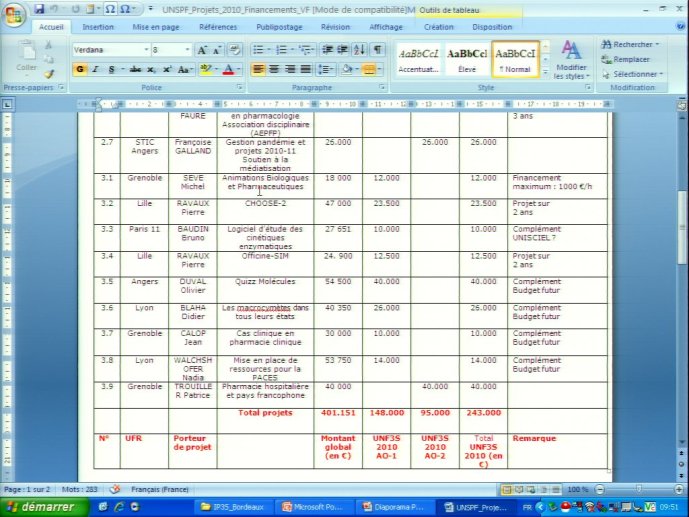Undo the last action
Viewport: 689px width, 517px height.
click(54, 9)
